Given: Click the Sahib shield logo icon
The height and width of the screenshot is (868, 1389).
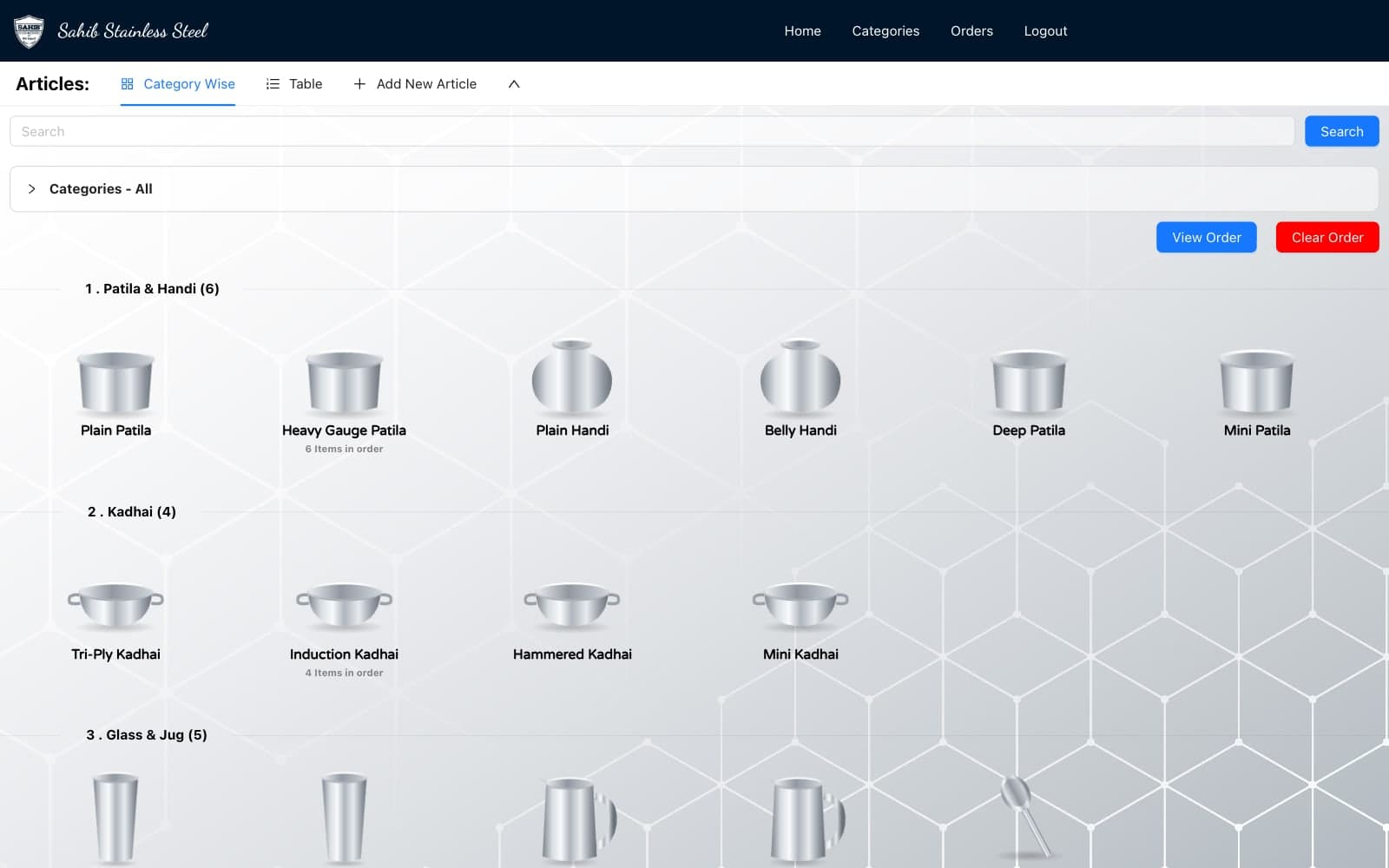Looking at the screenshot, I should [29, 31].
